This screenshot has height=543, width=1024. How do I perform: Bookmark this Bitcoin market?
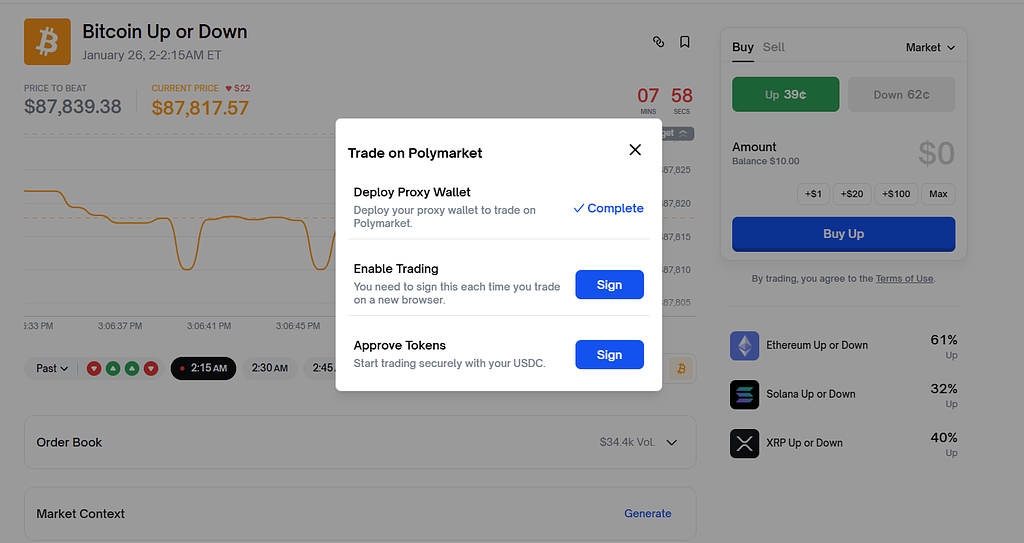685,42
